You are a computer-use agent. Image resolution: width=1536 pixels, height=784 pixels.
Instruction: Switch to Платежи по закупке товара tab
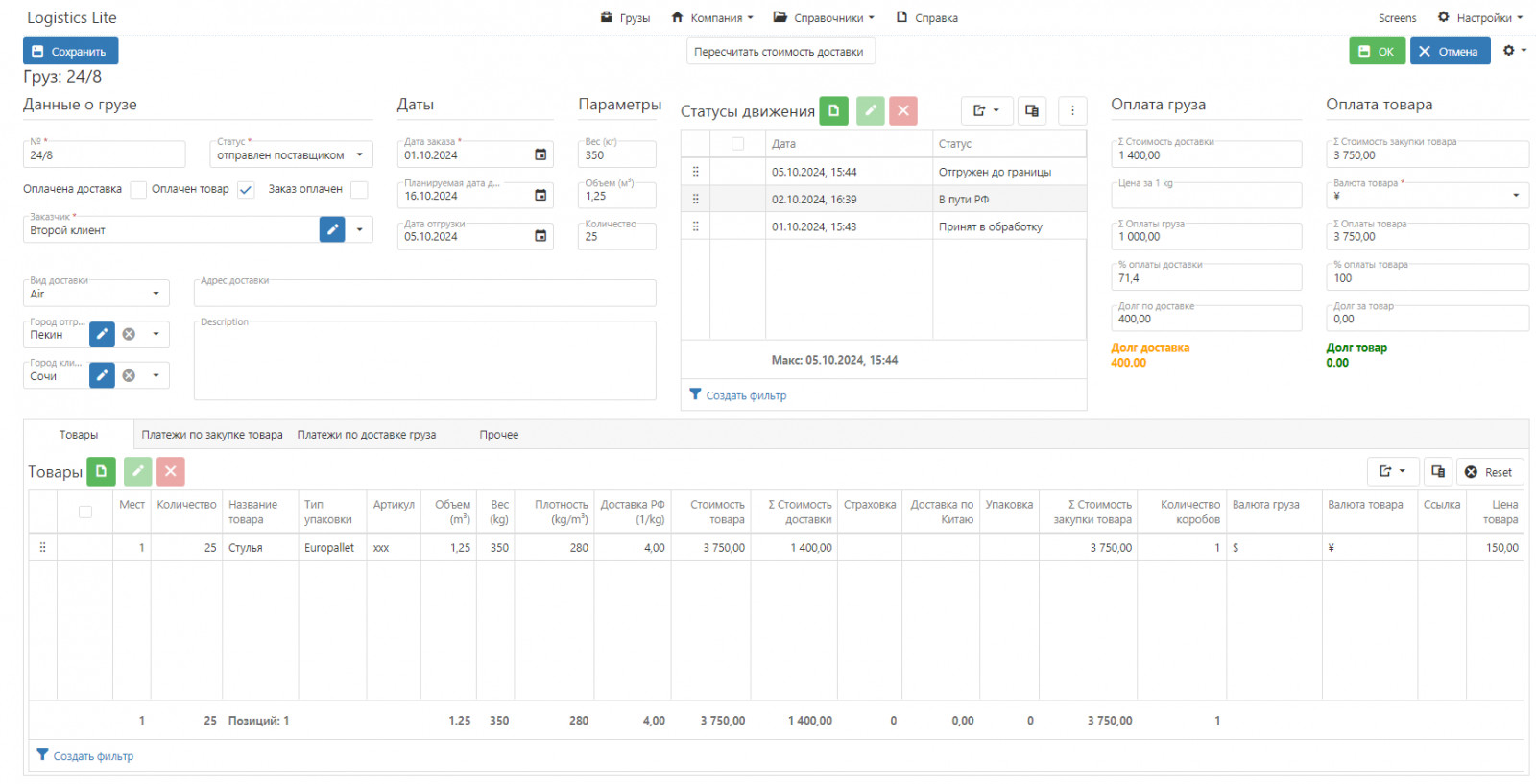(212, 435)
